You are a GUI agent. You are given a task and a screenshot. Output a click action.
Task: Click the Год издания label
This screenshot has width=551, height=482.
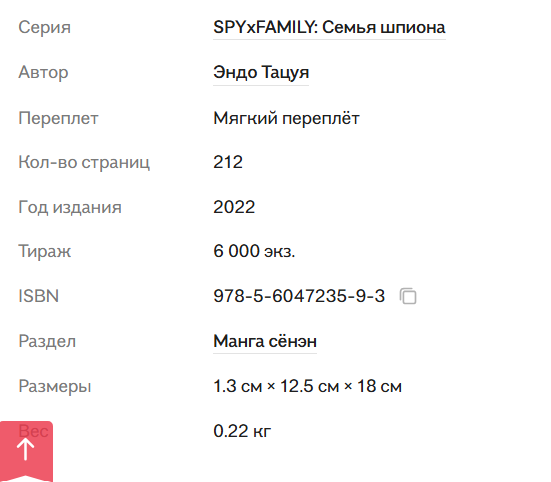point(70,207)
